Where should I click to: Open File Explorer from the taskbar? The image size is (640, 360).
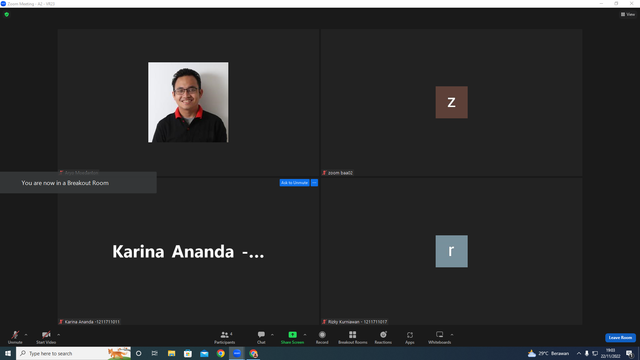(171, 353)
